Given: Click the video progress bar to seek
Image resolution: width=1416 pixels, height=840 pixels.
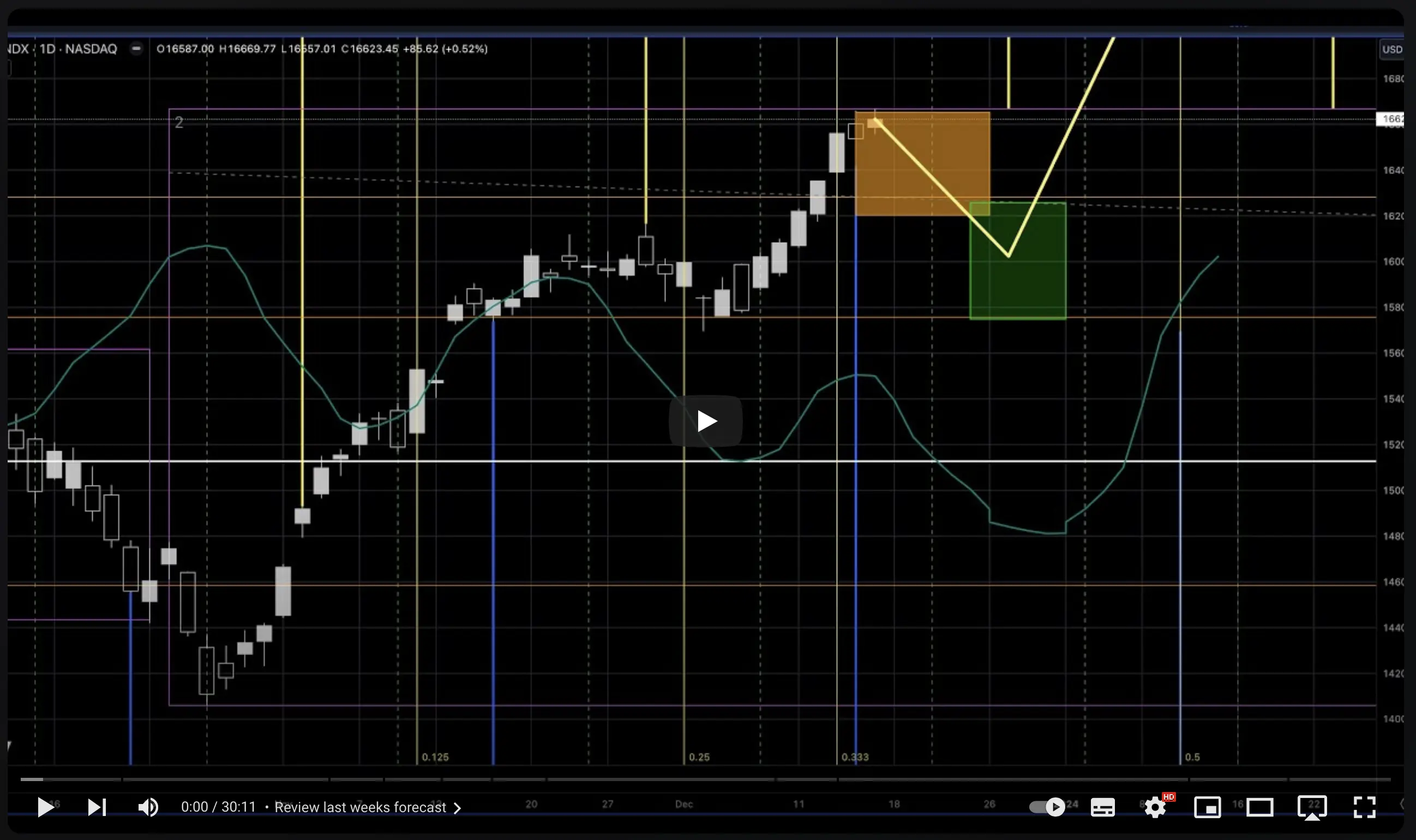Looking at the screenshot, I should pyautogui.click(x=705, y=779).
